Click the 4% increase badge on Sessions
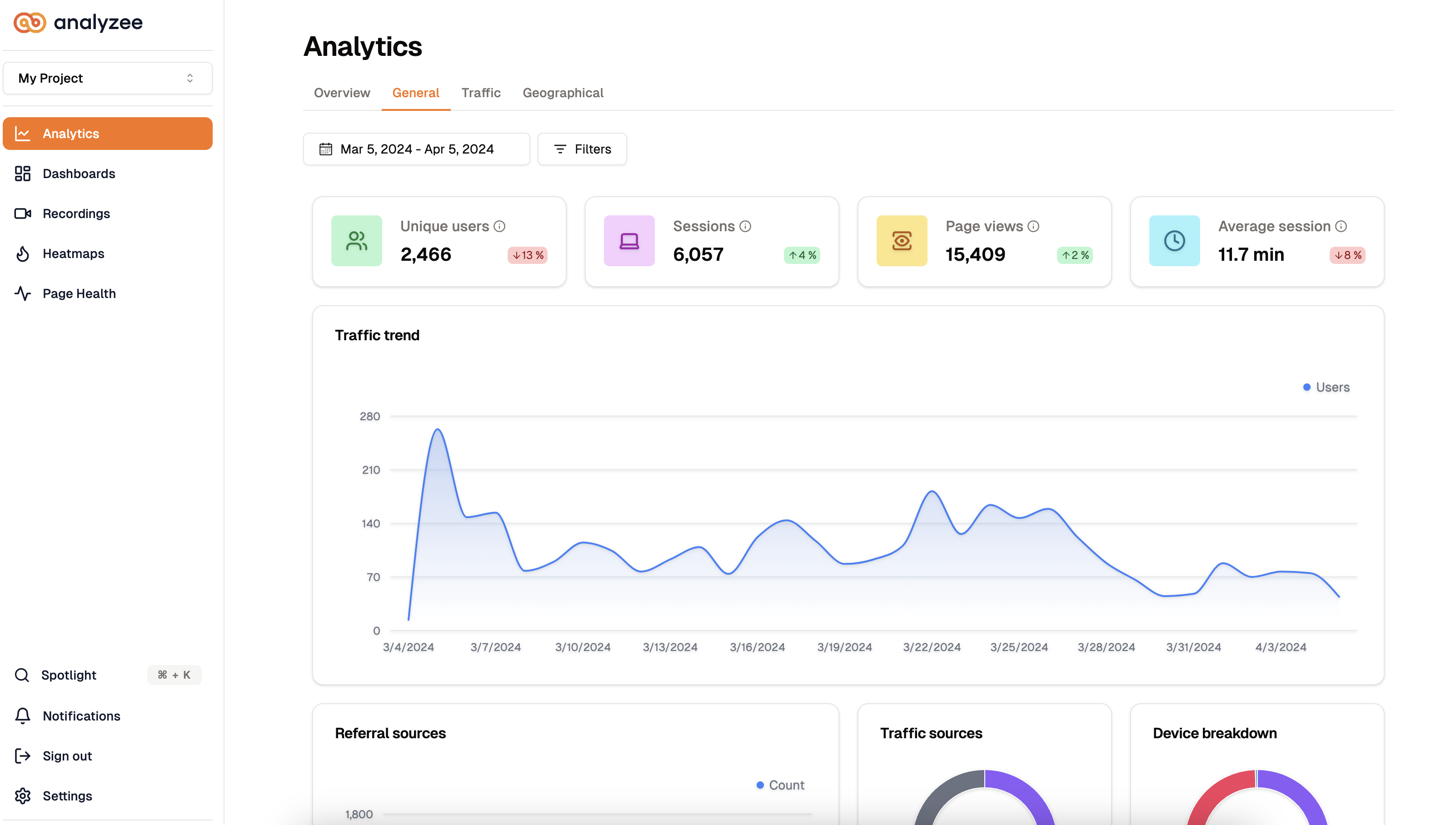This screenshot has width=1456, height=825. point(802,255)
